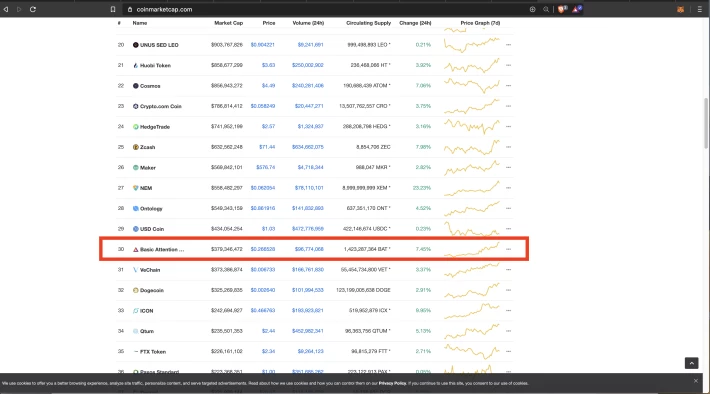This screenshot has width=710, height=394.
Task: Open Brave Shields lion icon
Action: (x=562, y=9)
